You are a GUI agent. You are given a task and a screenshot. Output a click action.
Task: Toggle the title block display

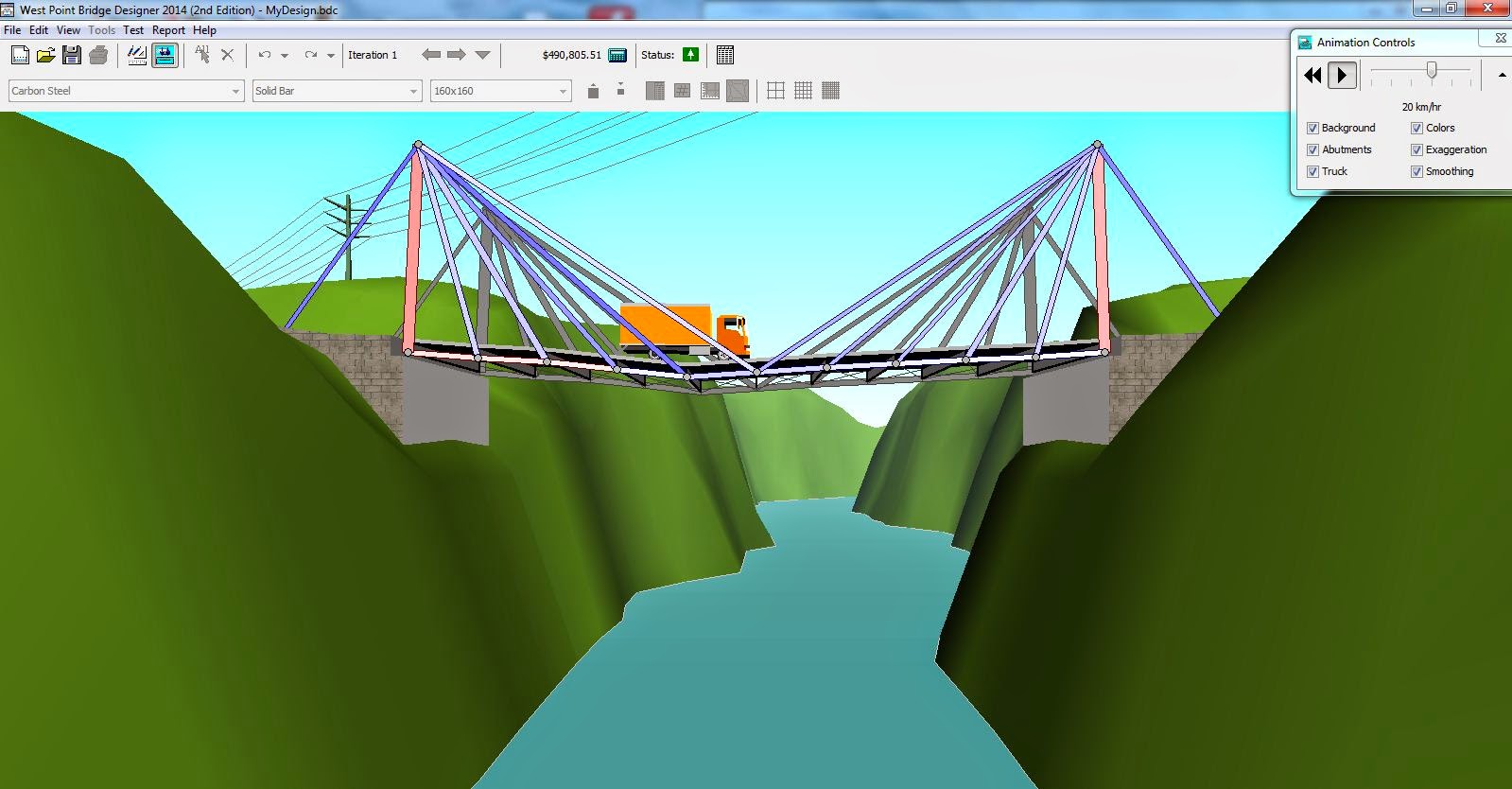point(710,91)
